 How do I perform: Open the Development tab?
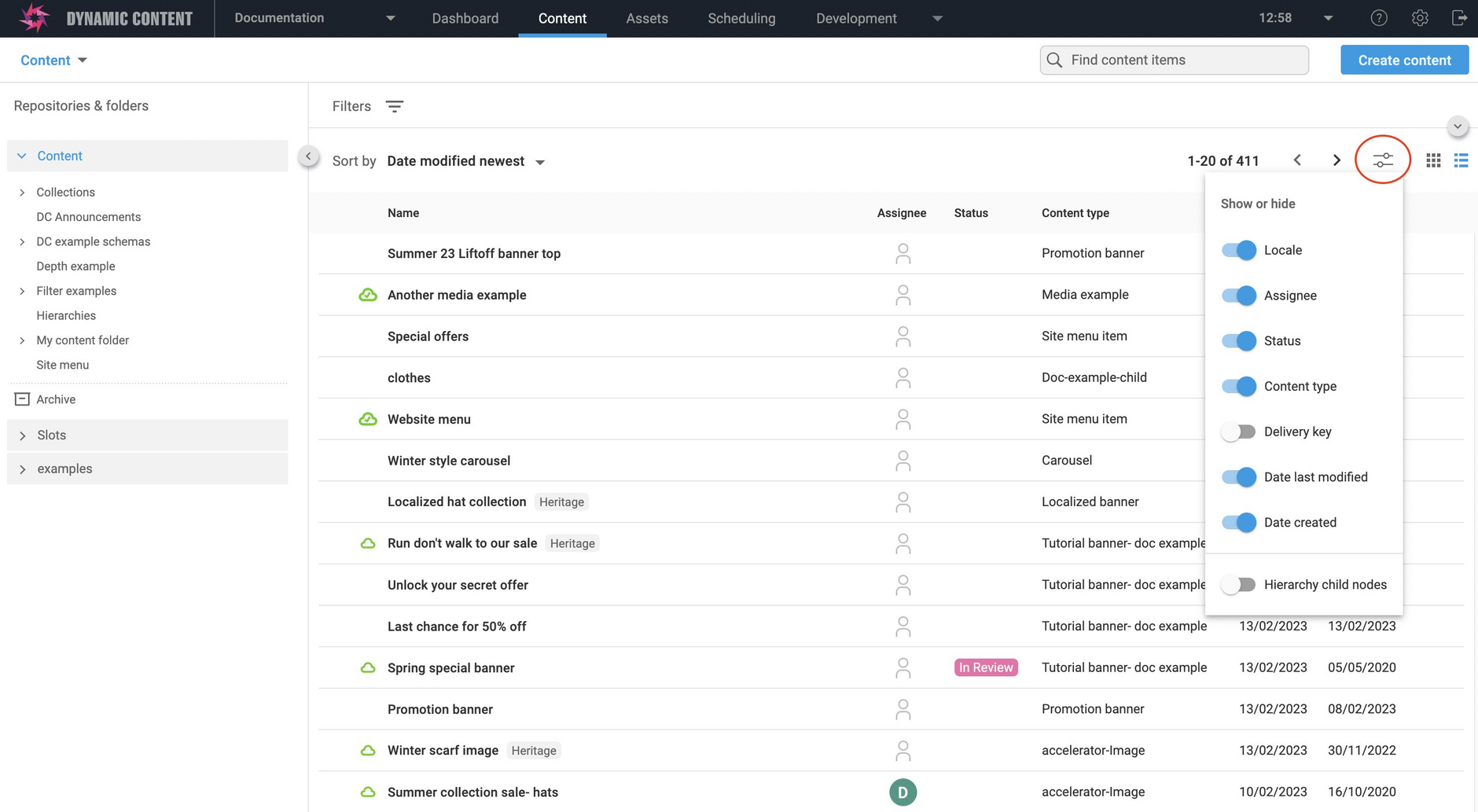pos(856,19)
